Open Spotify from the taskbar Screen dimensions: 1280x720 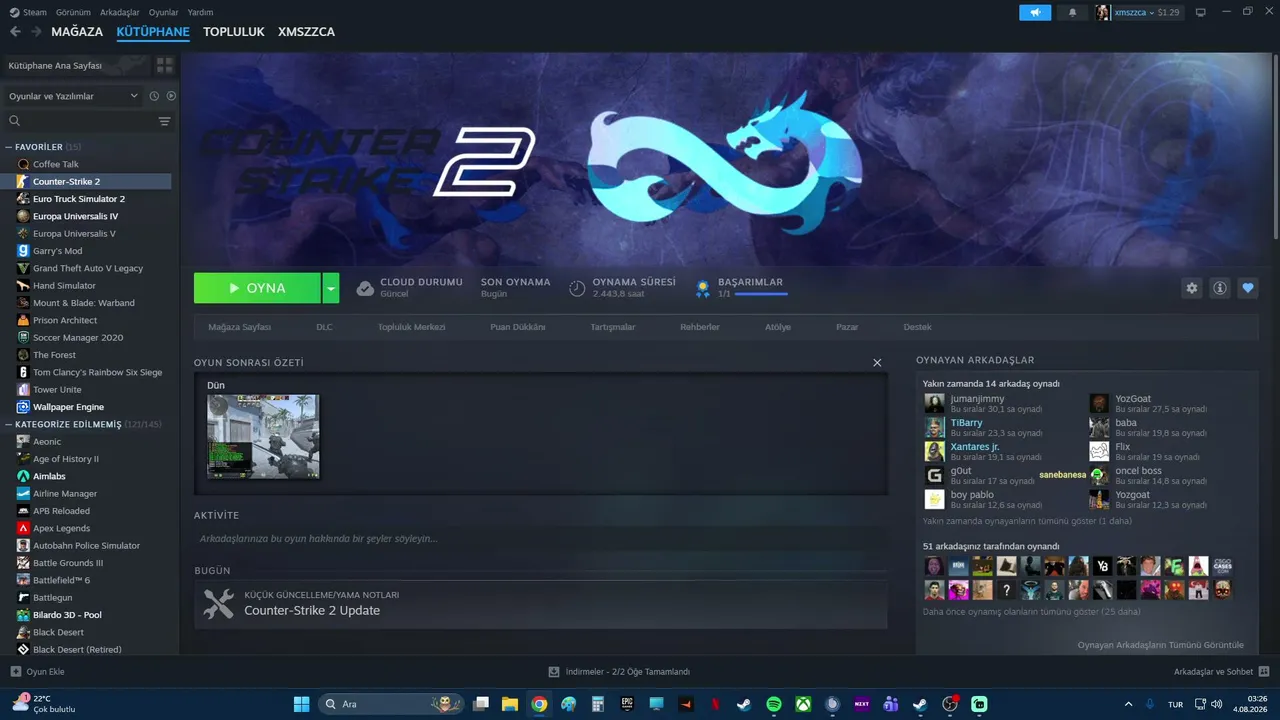click(774, 704)
